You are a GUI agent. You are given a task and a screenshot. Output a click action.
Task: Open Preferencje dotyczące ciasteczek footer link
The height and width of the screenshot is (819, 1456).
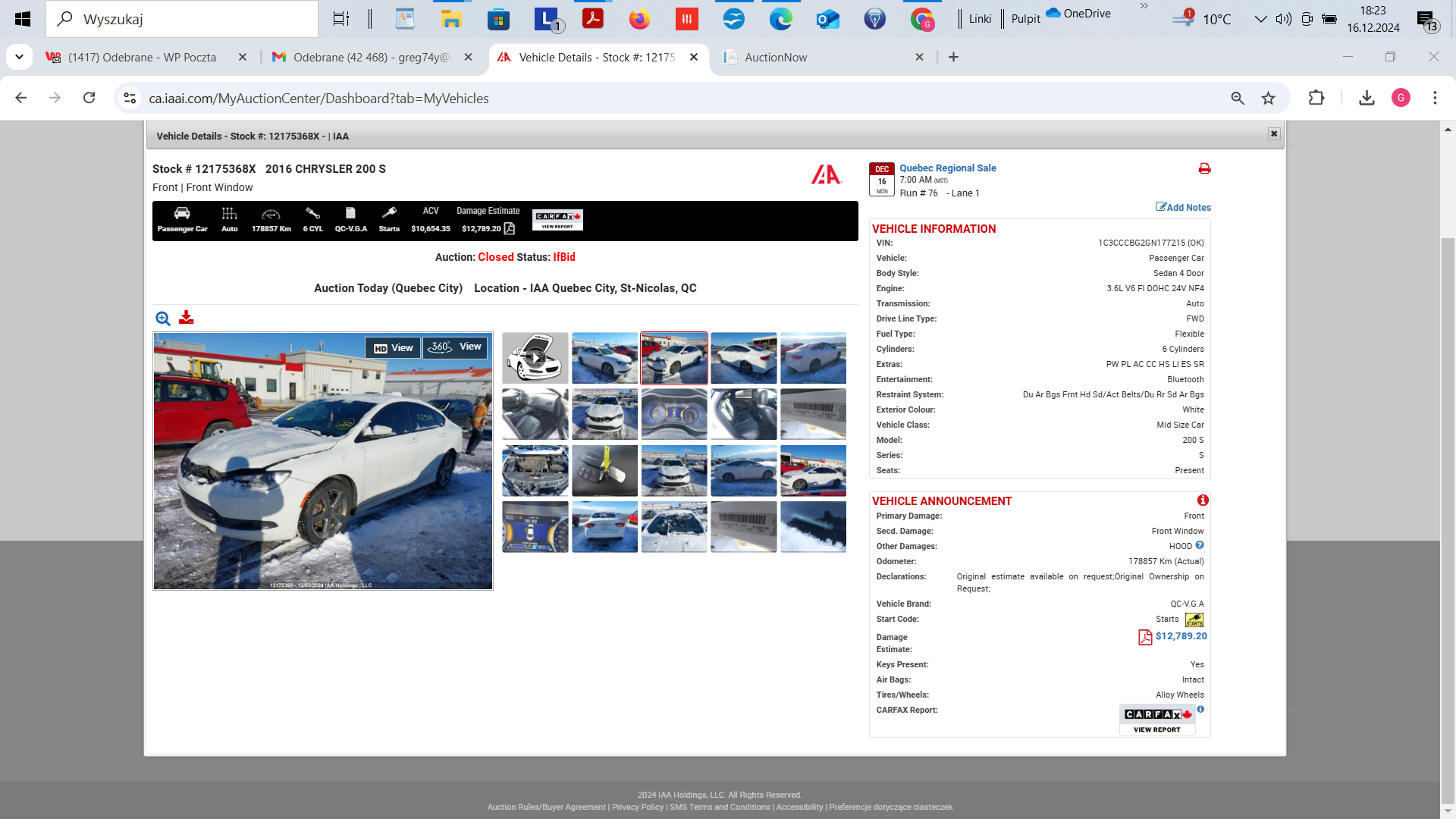[891, 807]
